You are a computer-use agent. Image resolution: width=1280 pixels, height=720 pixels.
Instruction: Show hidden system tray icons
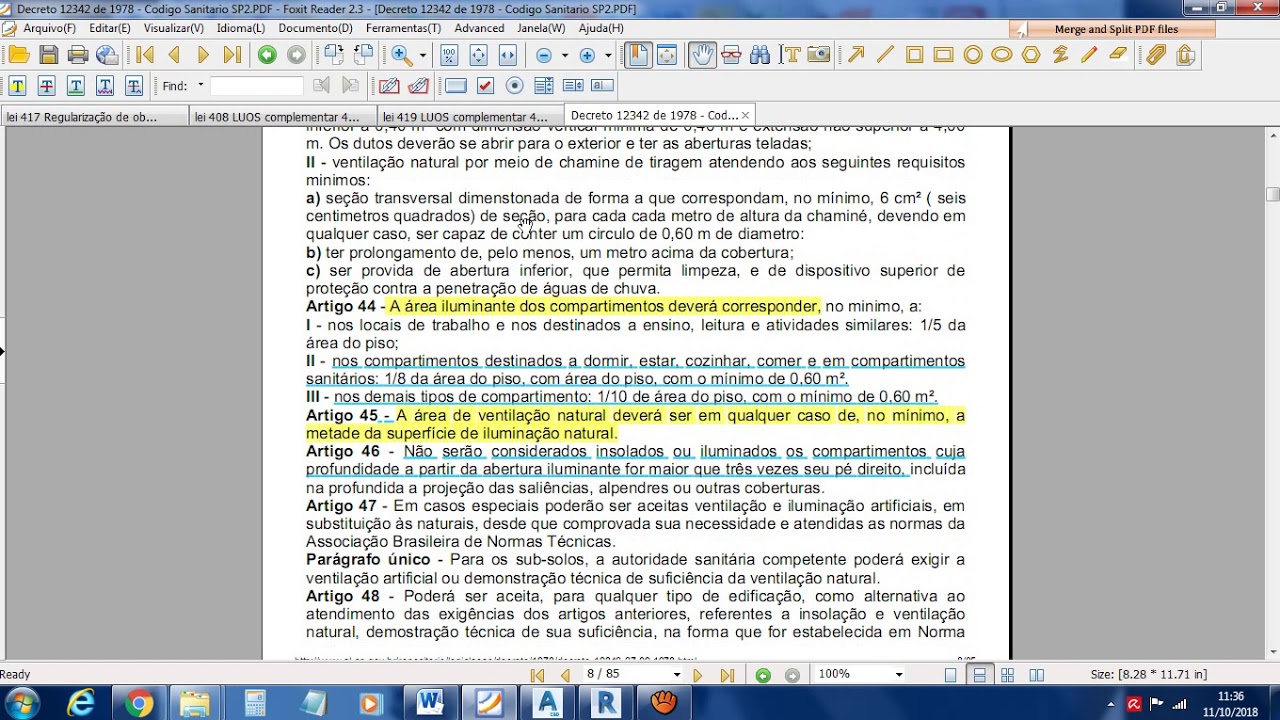coord(1110,705)
